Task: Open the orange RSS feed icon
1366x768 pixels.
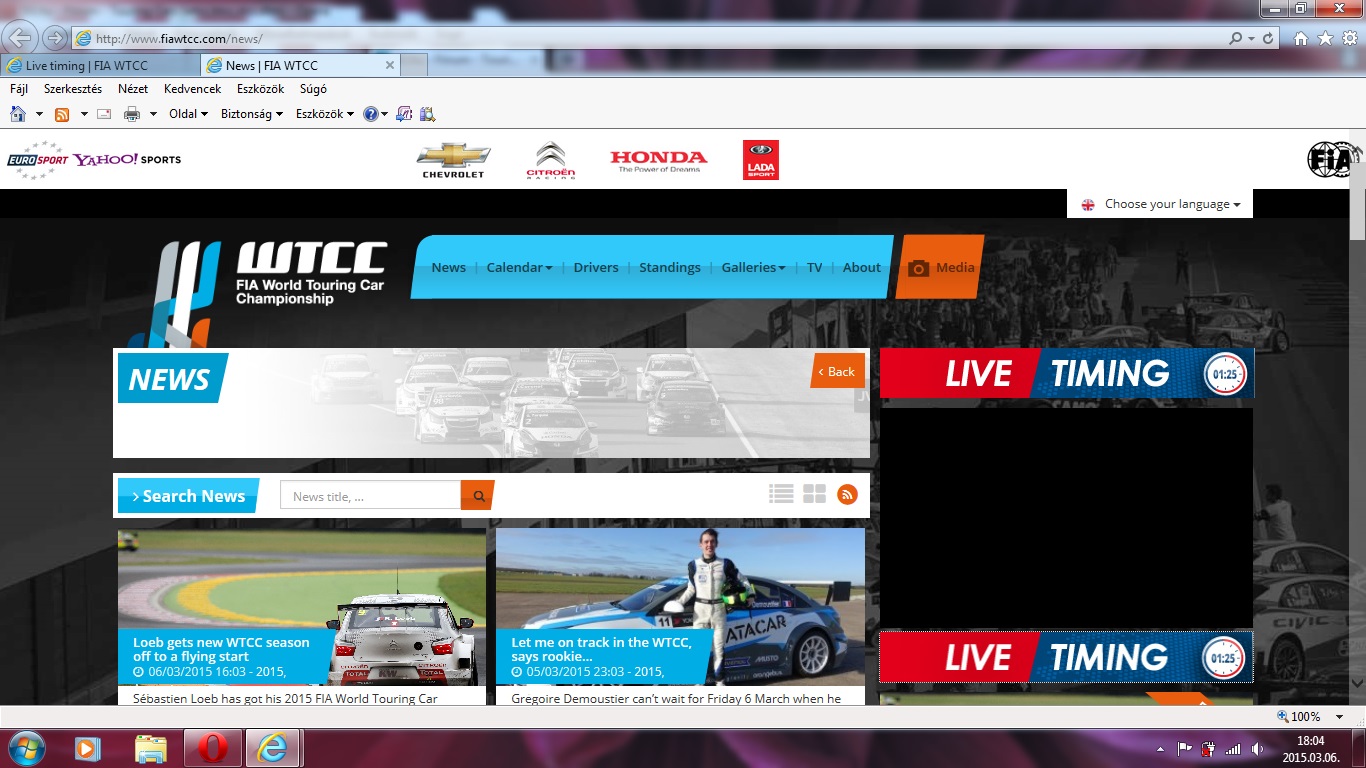Action: (847, 494)
